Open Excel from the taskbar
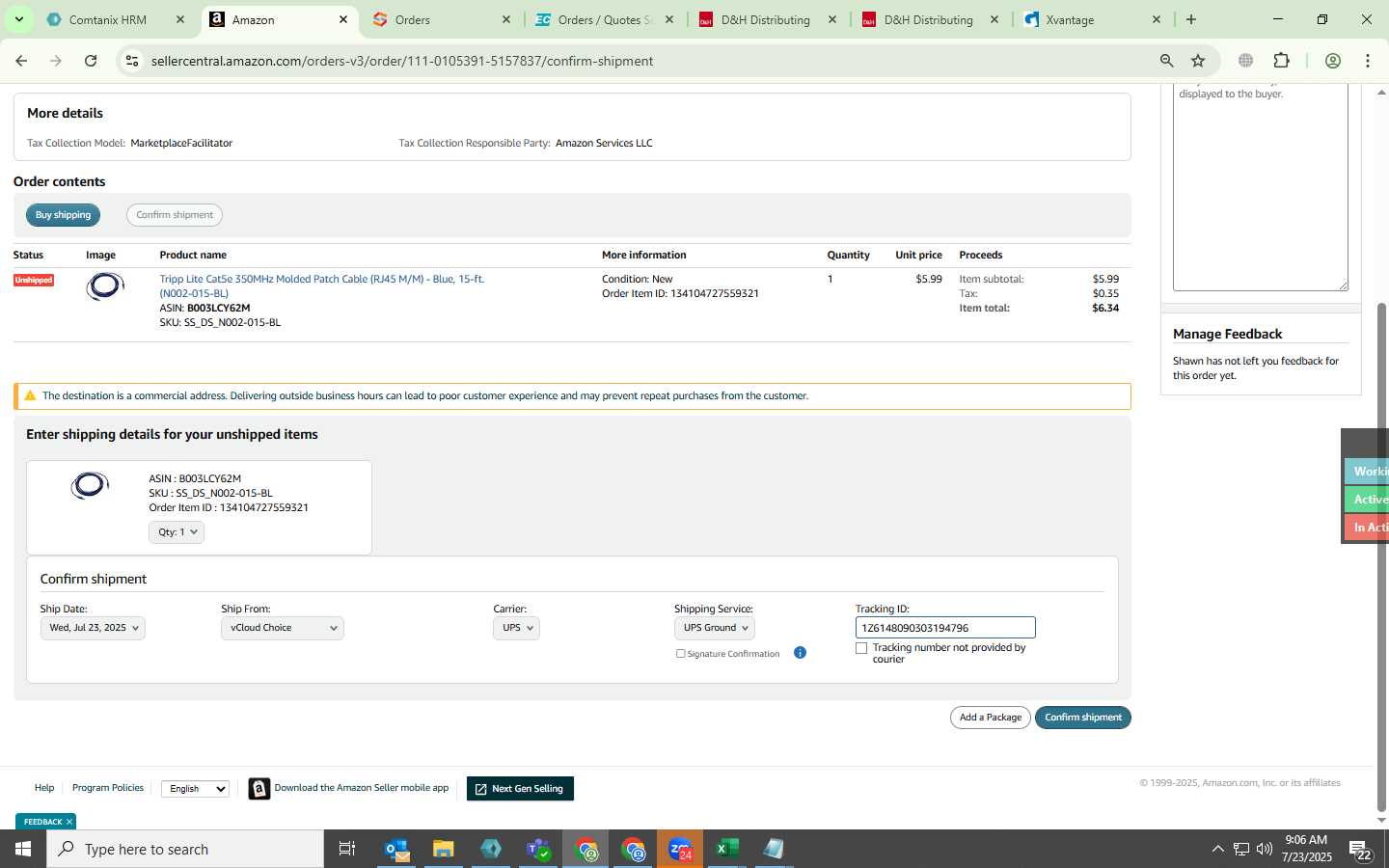1389x868 pixels. pos(727,849)
